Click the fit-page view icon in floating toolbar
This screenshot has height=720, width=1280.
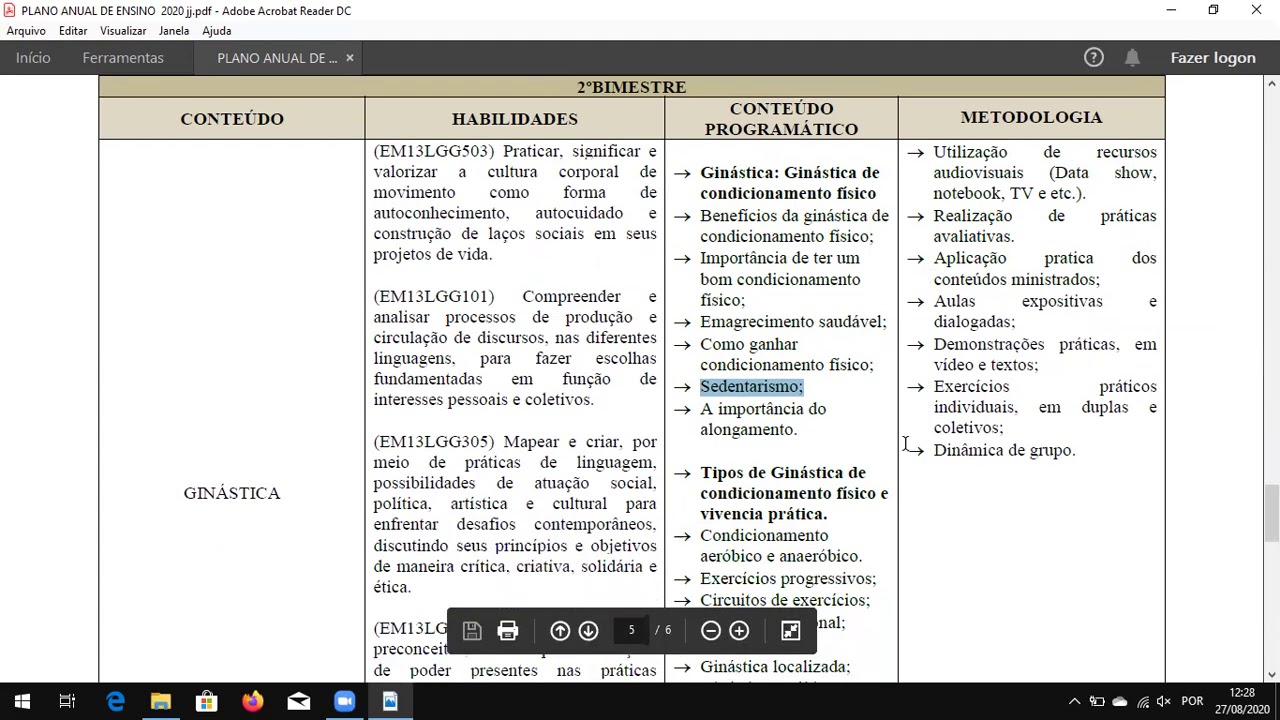[x=790, y=631]
